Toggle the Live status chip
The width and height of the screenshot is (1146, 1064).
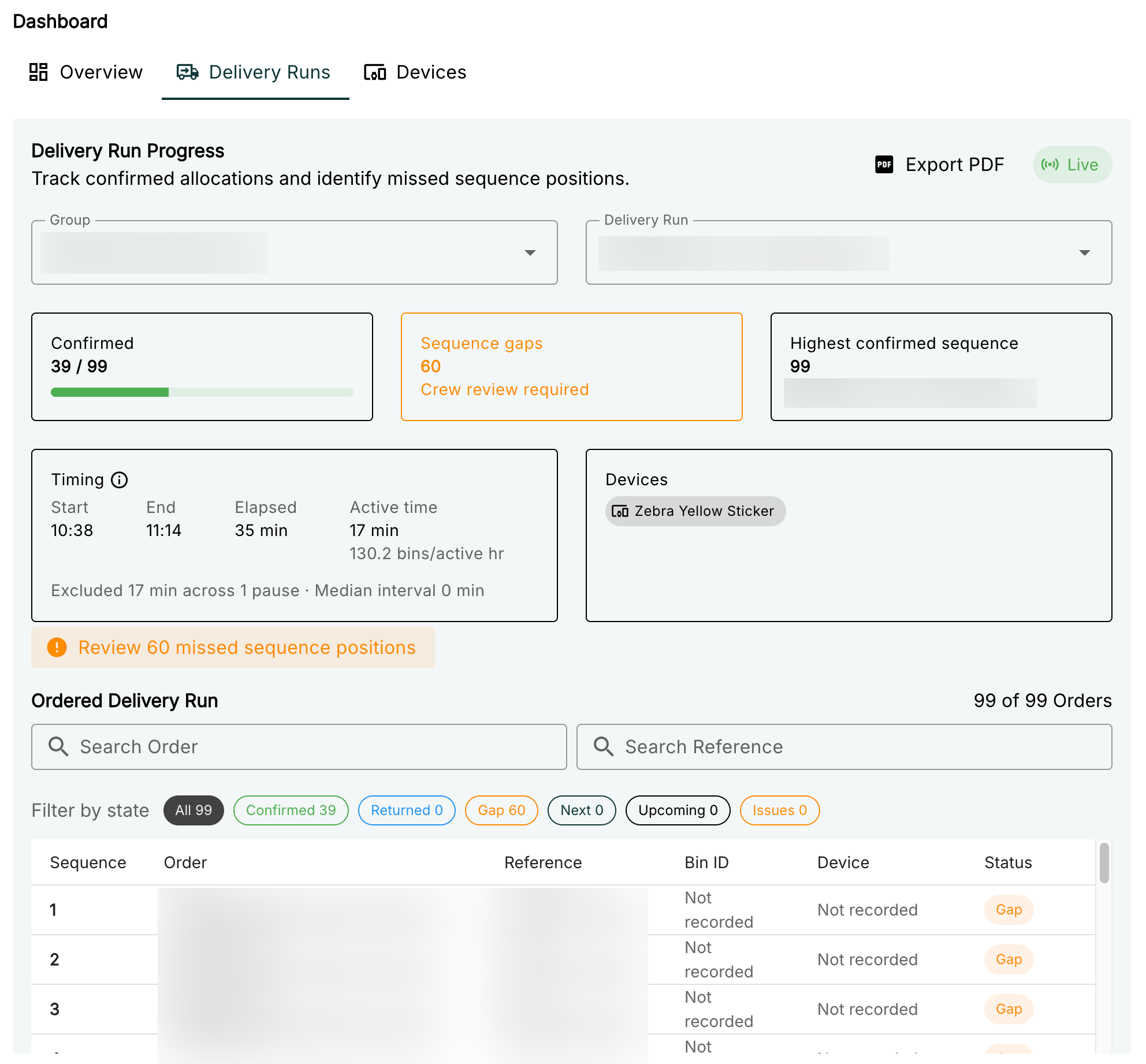tap(1073, 165)
